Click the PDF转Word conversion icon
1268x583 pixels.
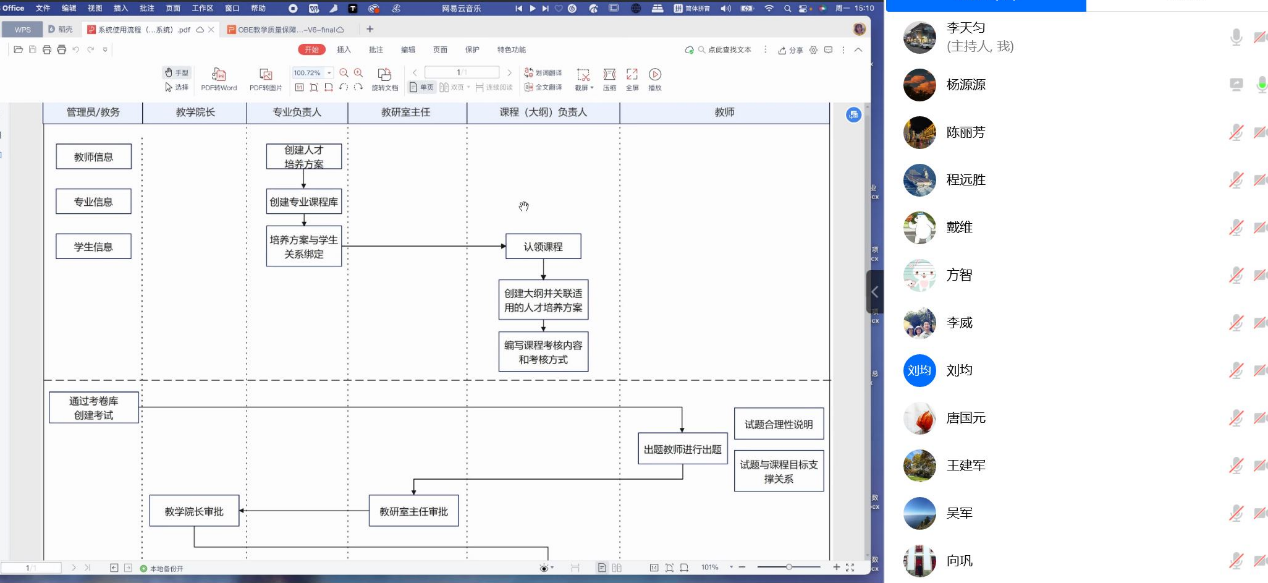point(219,75)
